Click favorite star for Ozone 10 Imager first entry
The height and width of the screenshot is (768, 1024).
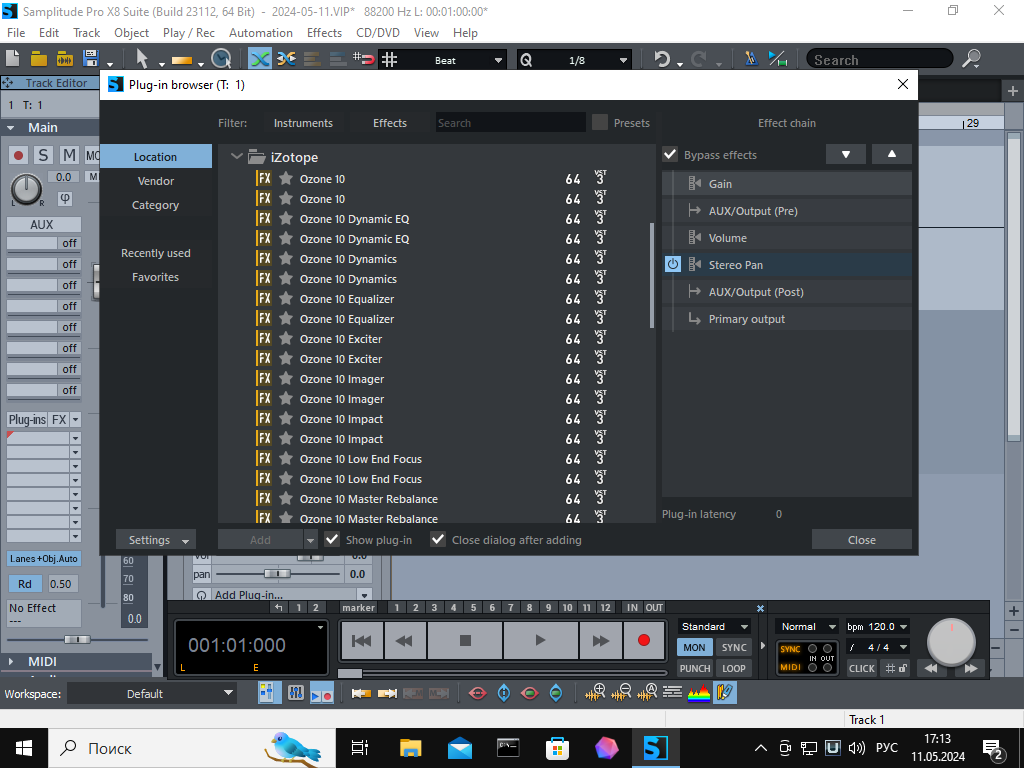[x=285, y=379]
